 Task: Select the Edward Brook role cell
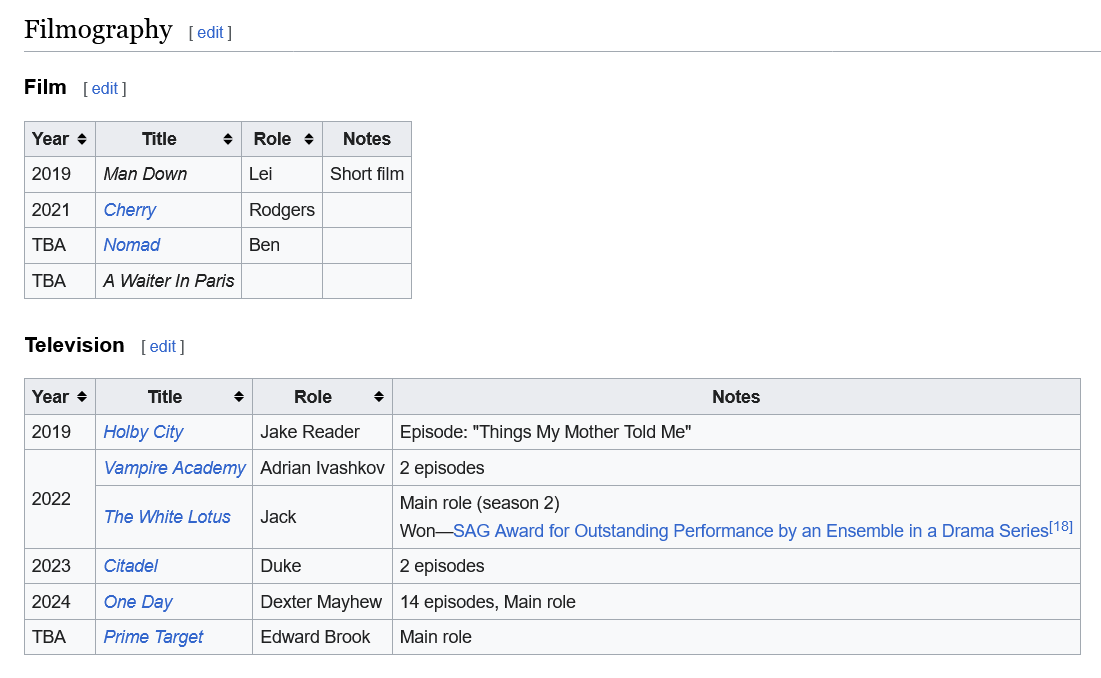322,637
